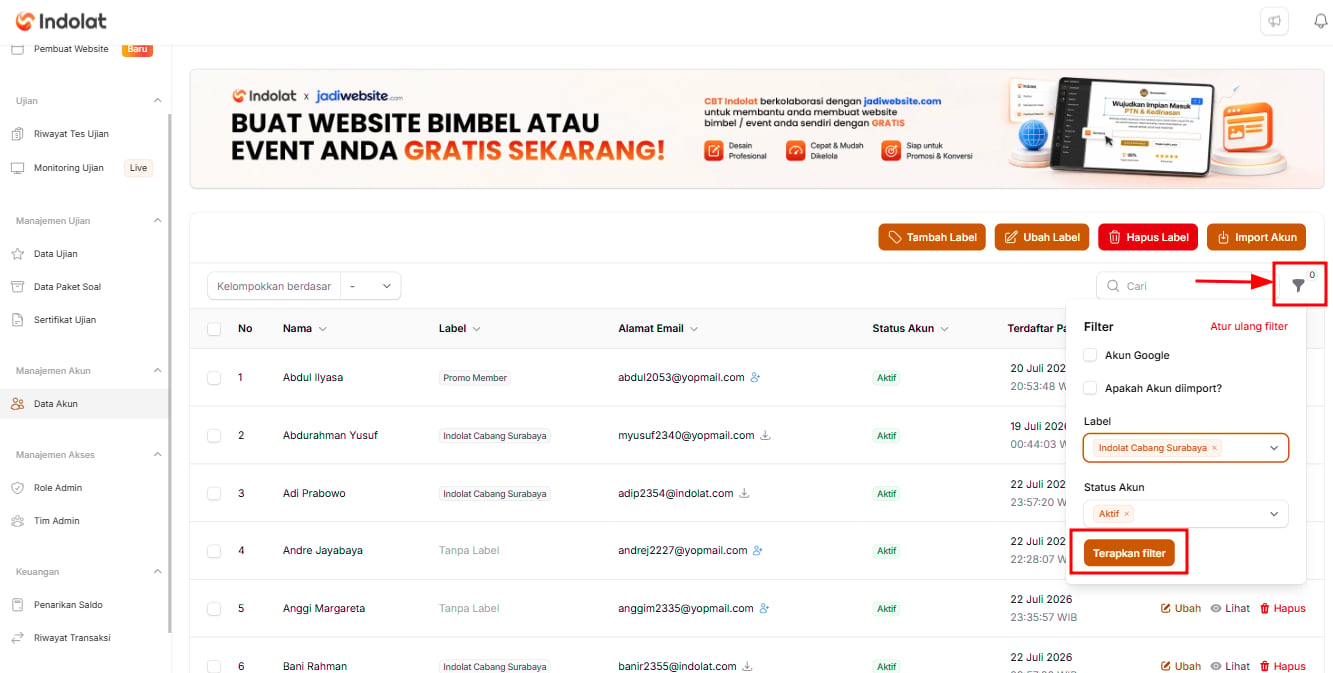Select checkbox for Adi Prabowo row
This screenshot has width=1333, height=673.
coord(214,493)
